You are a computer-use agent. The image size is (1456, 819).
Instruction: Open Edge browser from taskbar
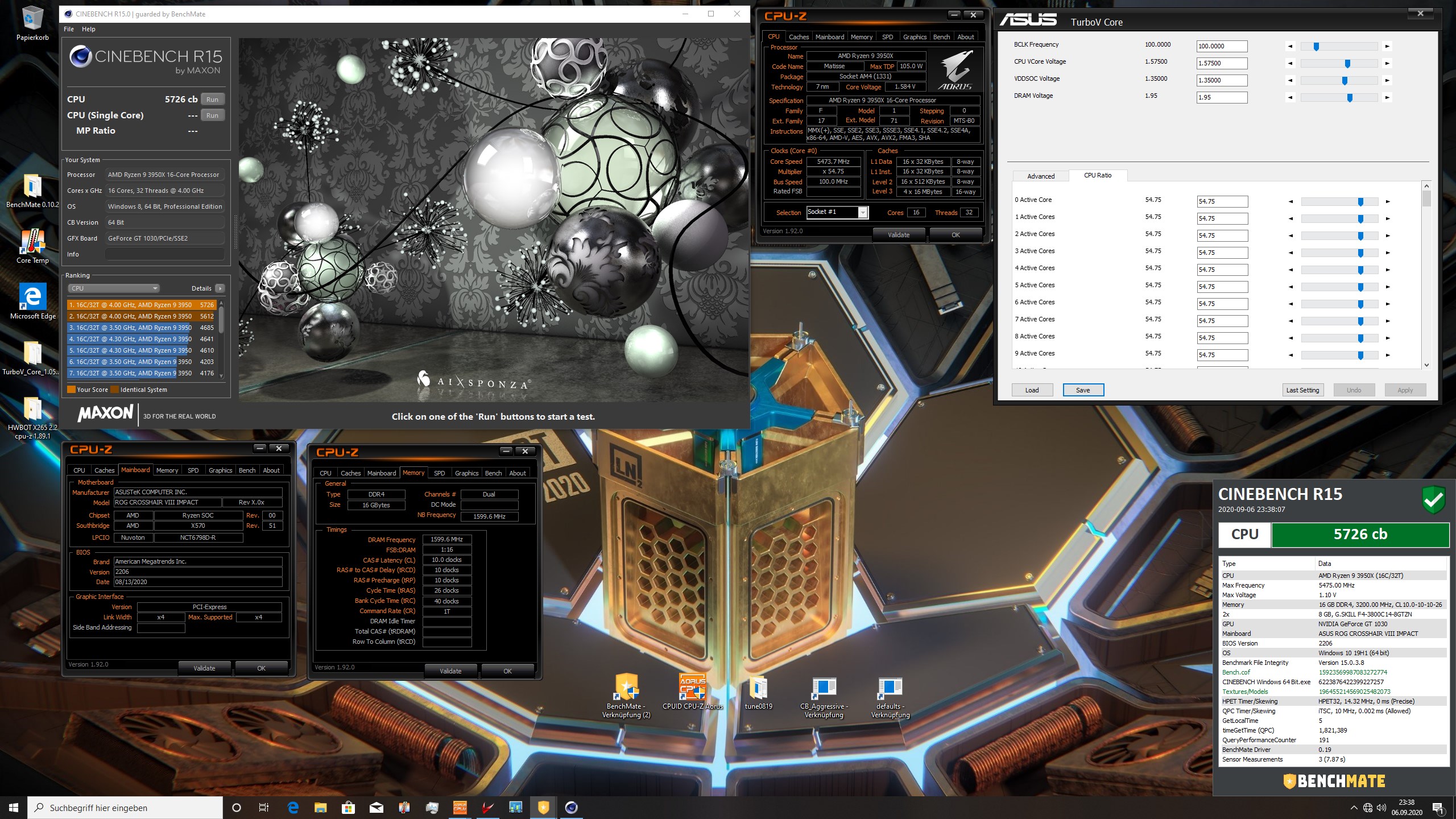pyautogui.click(x=293, y=808)
